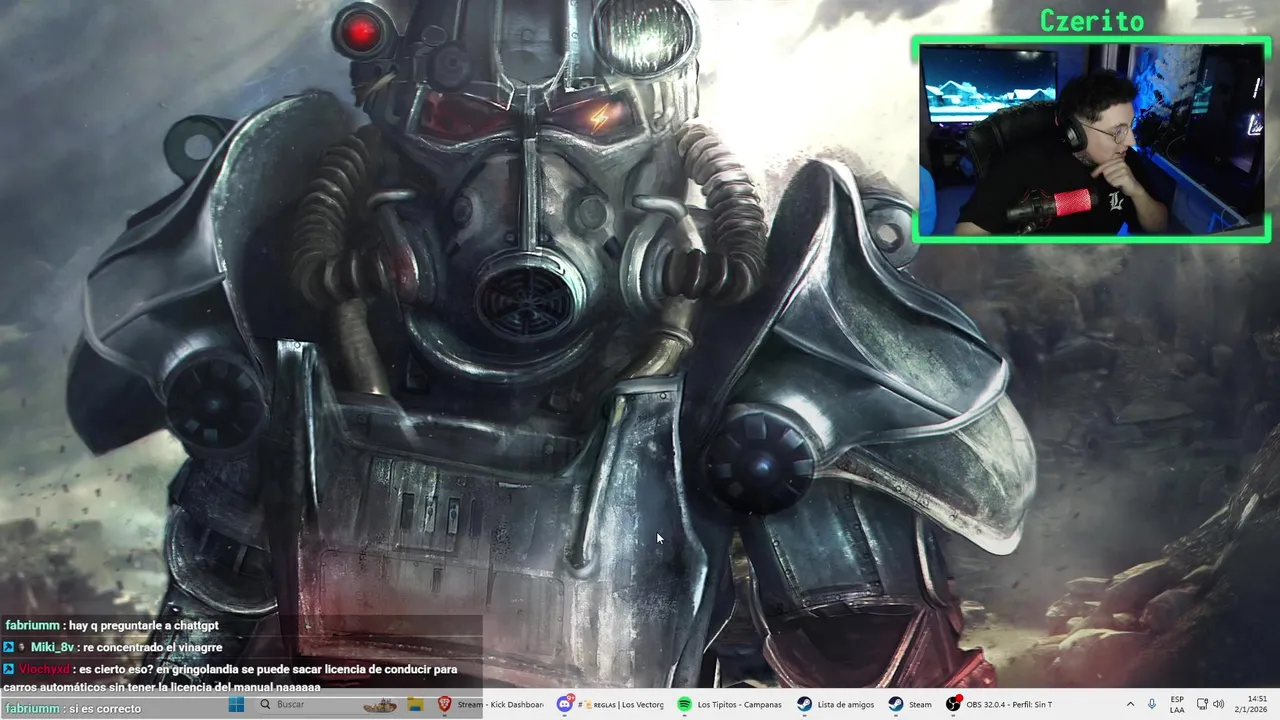Image resolution: width=1280 pixels, height=720 pixels.
Task: Click the Czerito stream name label
Action: 1091,20
